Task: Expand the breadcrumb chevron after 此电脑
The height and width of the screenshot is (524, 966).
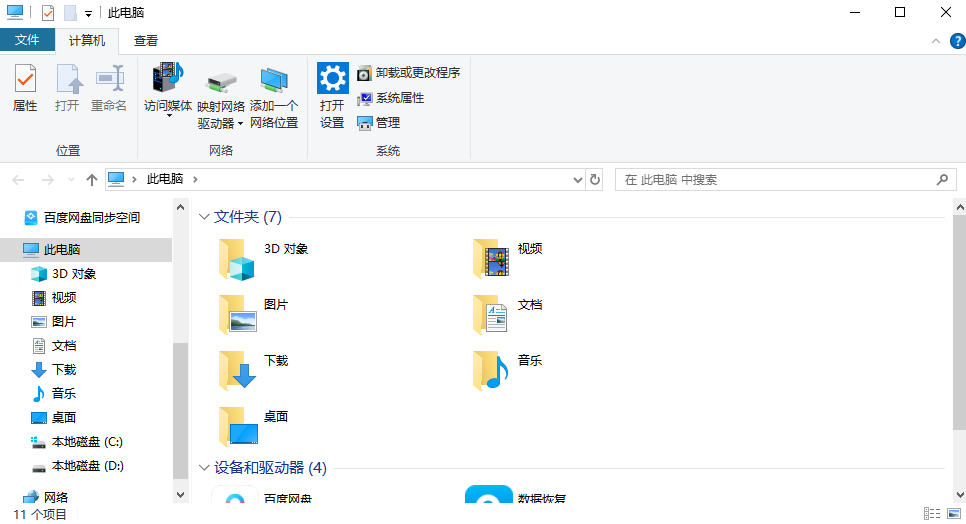Action: (195, 179)
